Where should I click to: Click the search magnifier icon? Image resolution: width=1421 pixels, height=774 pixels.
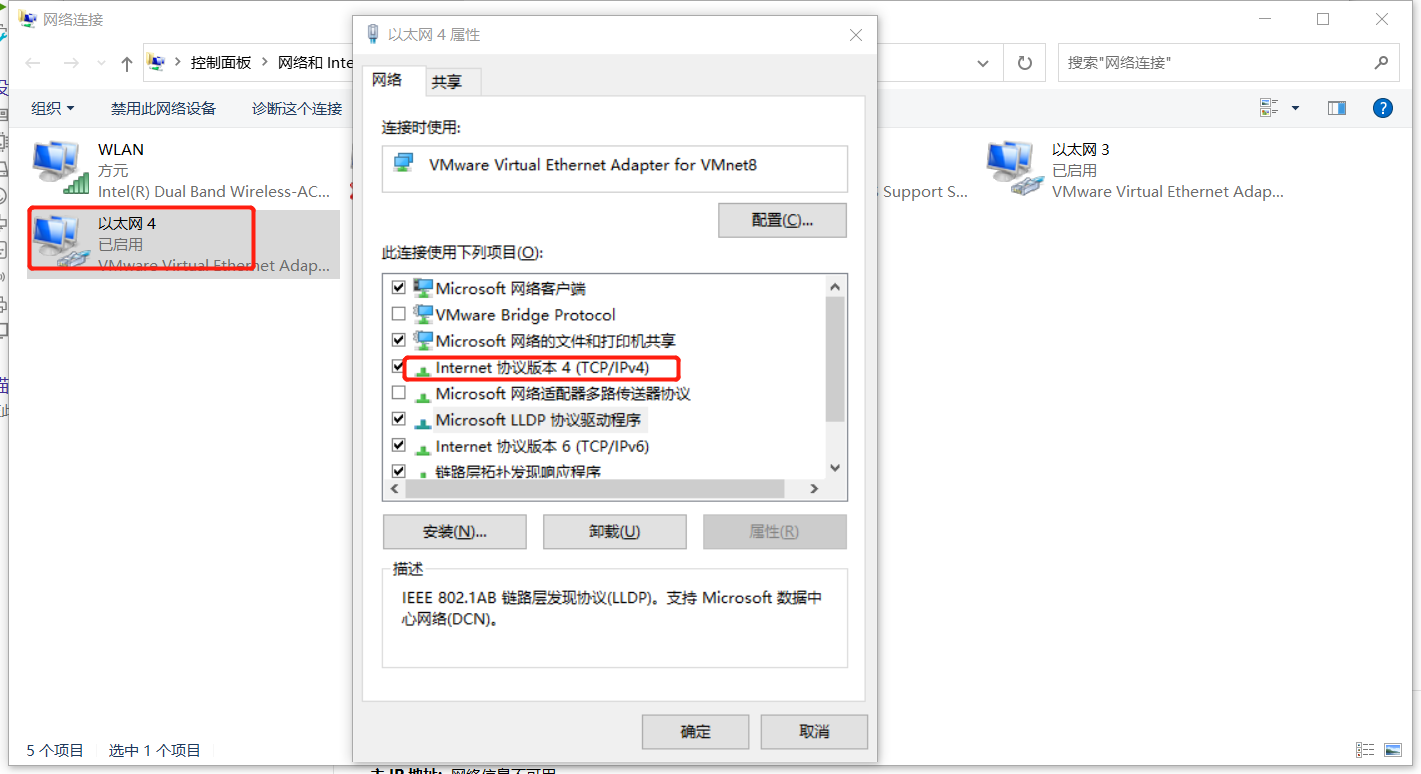pyautogui.click(x=1381, y=62)
